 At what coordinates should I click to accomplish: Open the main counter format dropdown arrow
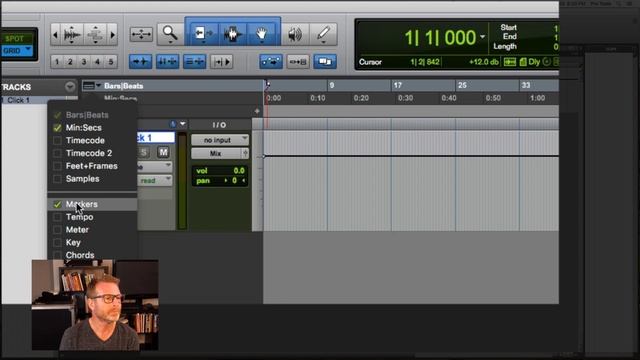coord(482,37)
